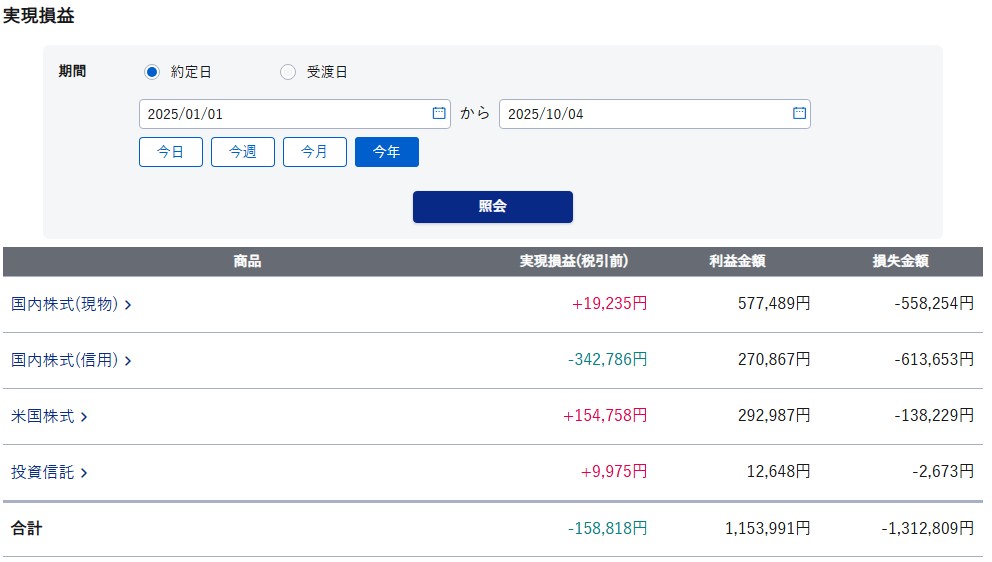Viewport: 992px width, 562px height.
Task: Click the 商品 column header
Action: click(247, 262)
